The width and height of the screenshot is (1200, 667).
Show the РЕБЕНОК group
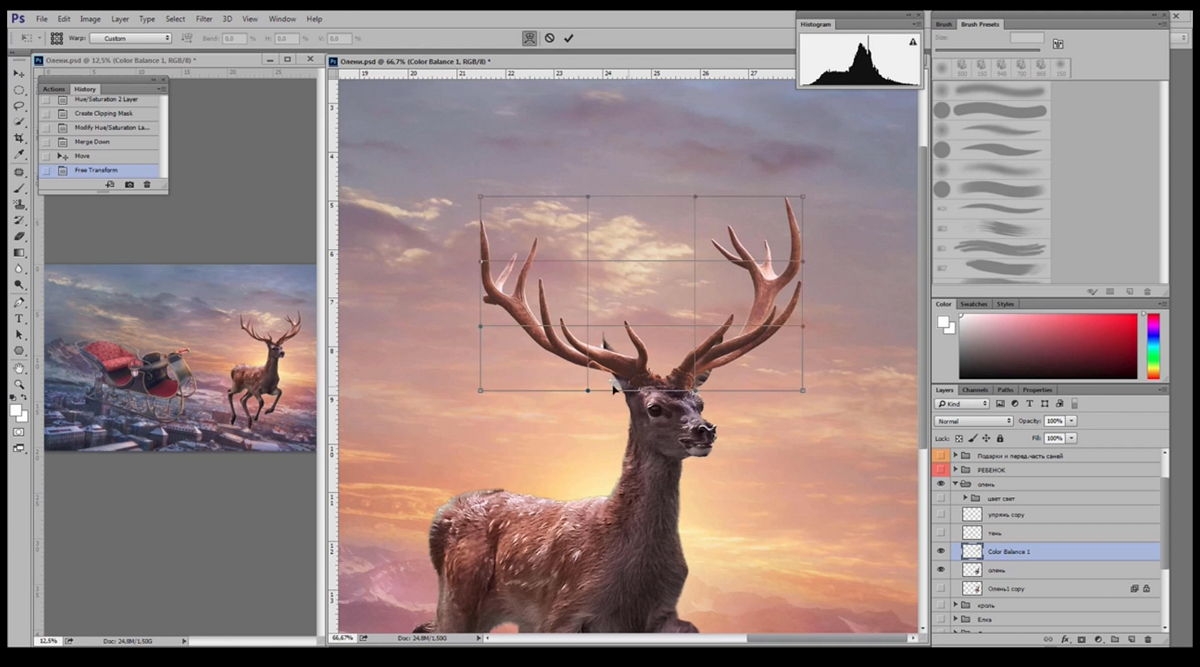(941, 469)
